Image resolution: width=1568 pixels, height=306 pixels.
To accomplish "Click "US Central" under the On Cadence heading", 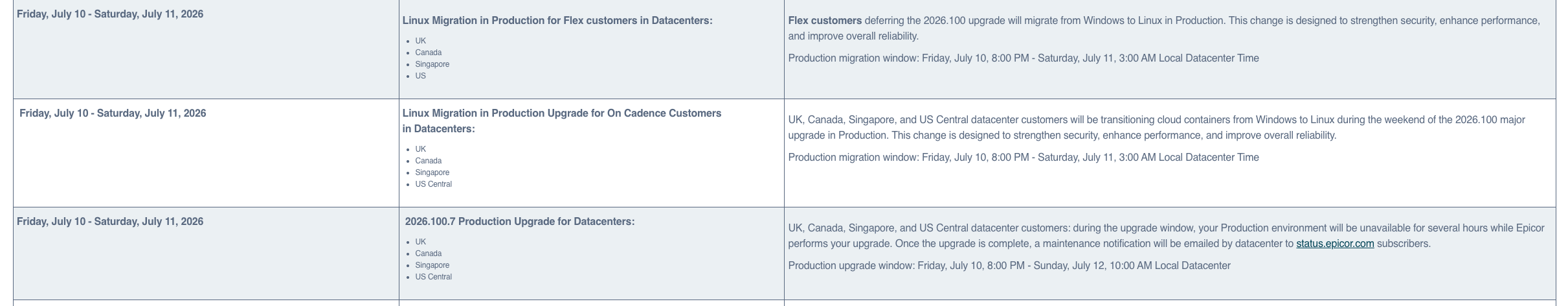I will pos(433,184).
